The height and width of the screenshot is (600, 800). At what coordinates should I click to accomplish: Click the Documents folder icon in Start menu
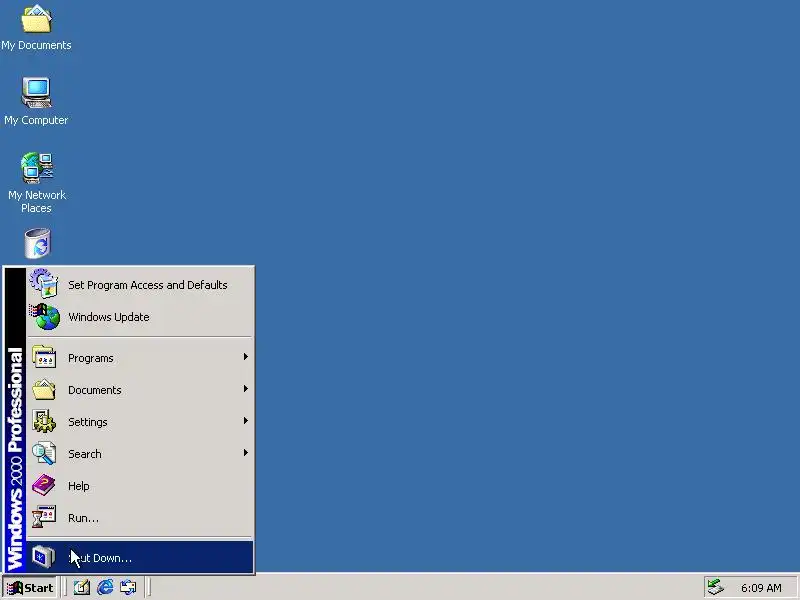tap(44, 389)
